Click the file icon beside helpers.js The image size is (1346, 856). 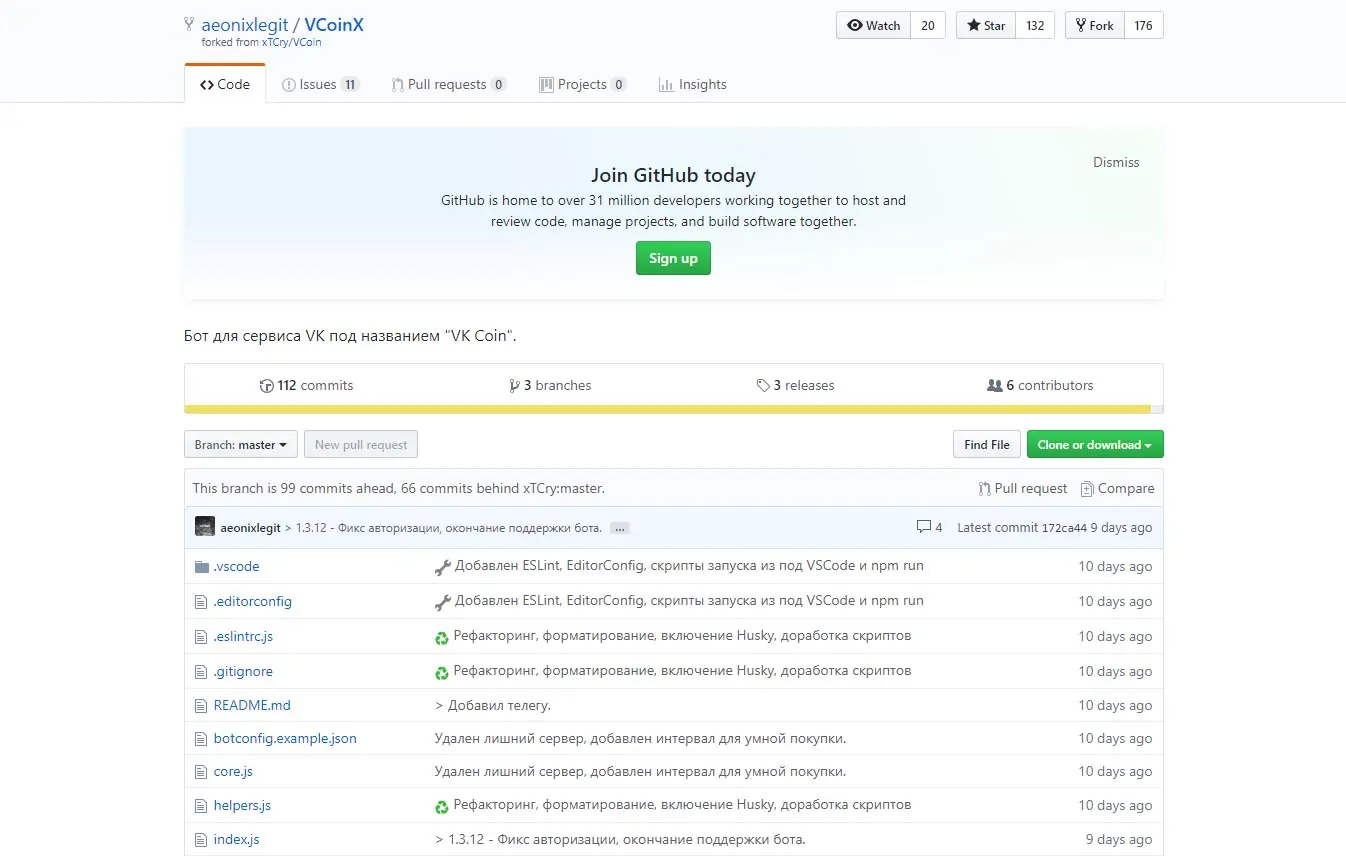pyautogui.click(x=200, y=806)
